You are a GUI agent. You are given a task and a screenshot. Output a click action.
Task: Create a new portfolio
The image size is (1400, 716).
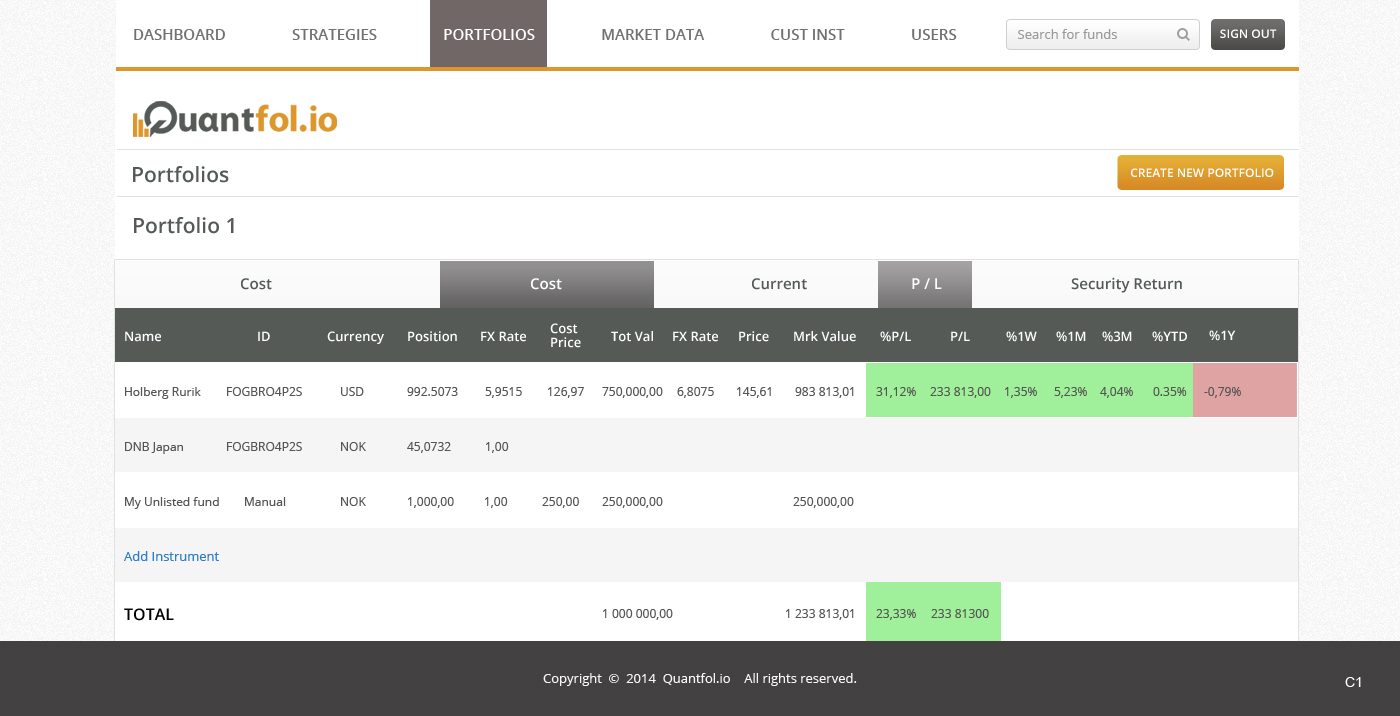pyautogui.click(x=1200, y=172)
